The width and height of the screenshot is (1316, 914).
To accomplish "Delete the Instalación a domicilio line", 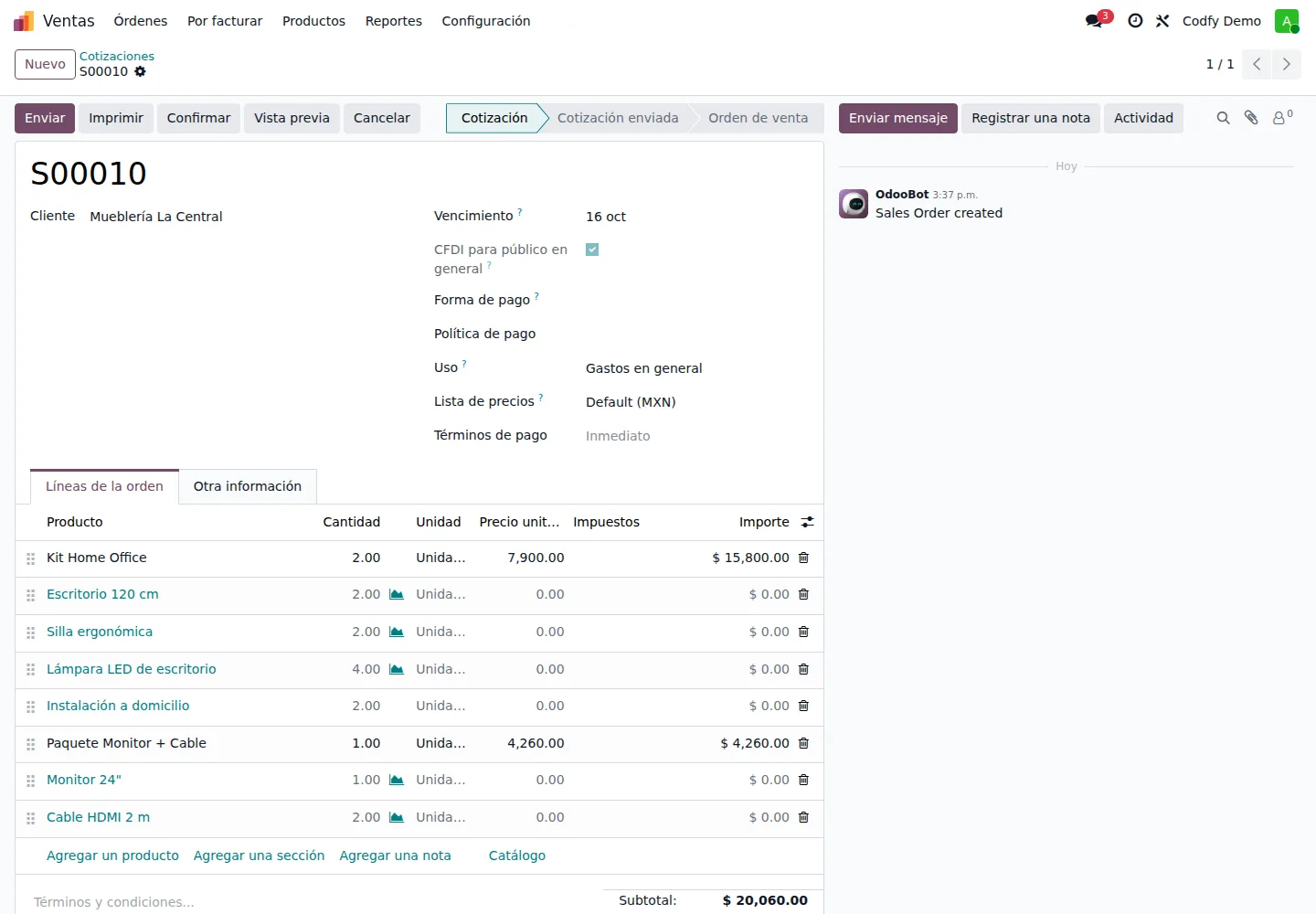I will point(804,706).
